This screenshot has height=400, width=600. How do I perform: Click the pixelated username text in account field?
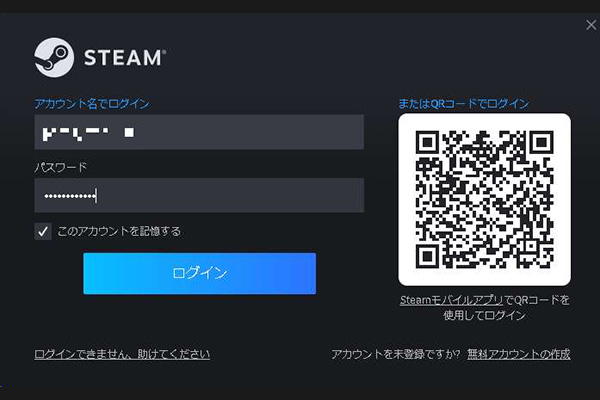coord(88,133)
